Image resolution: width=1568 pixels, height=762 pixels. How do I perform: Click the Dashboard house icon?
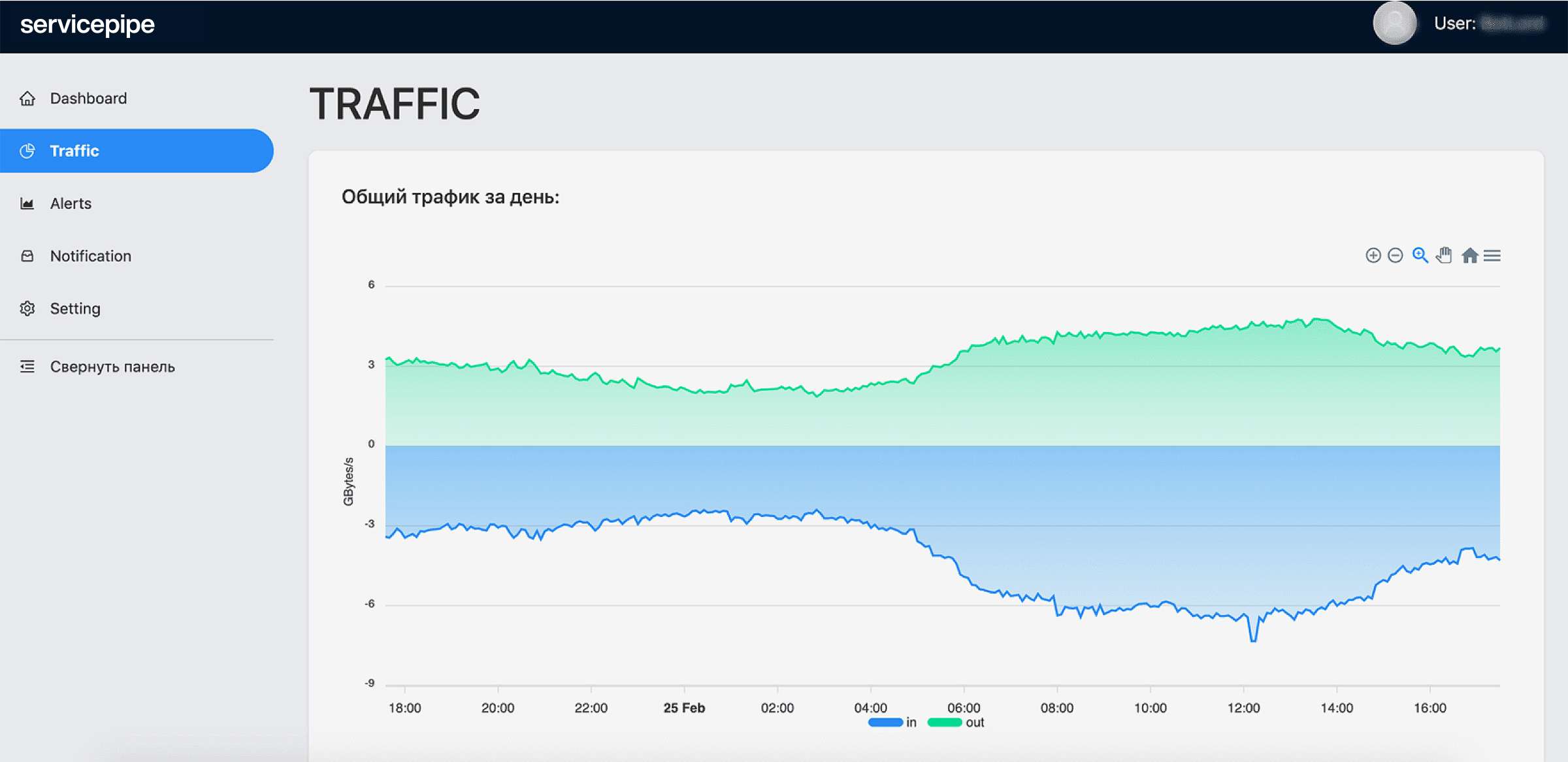[27, 98]
